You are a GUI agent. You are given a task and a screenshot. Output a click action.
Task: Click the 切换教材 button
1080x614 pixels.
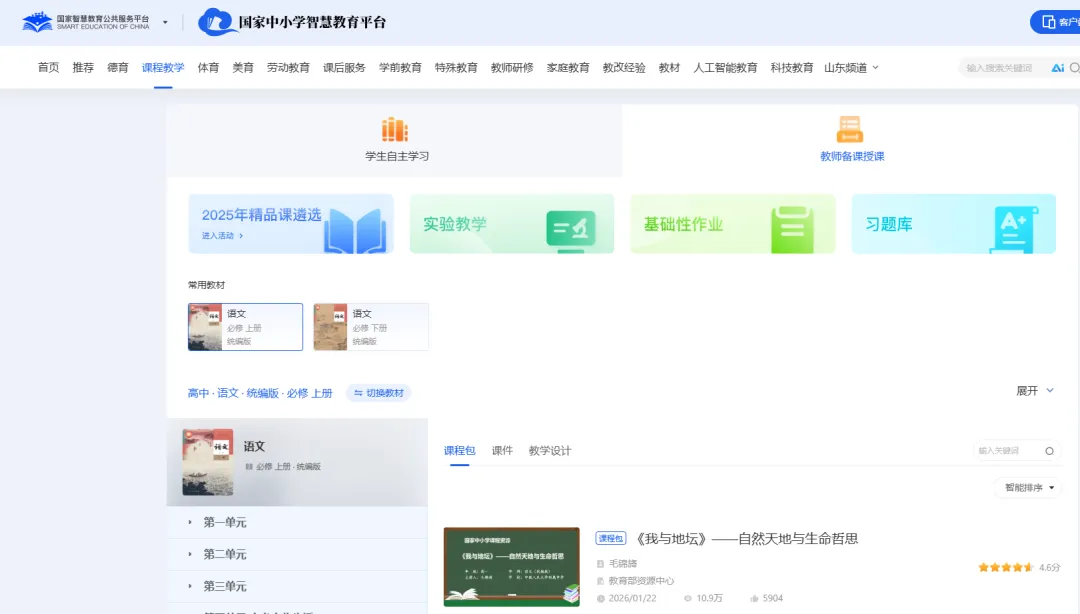(378, 393)
